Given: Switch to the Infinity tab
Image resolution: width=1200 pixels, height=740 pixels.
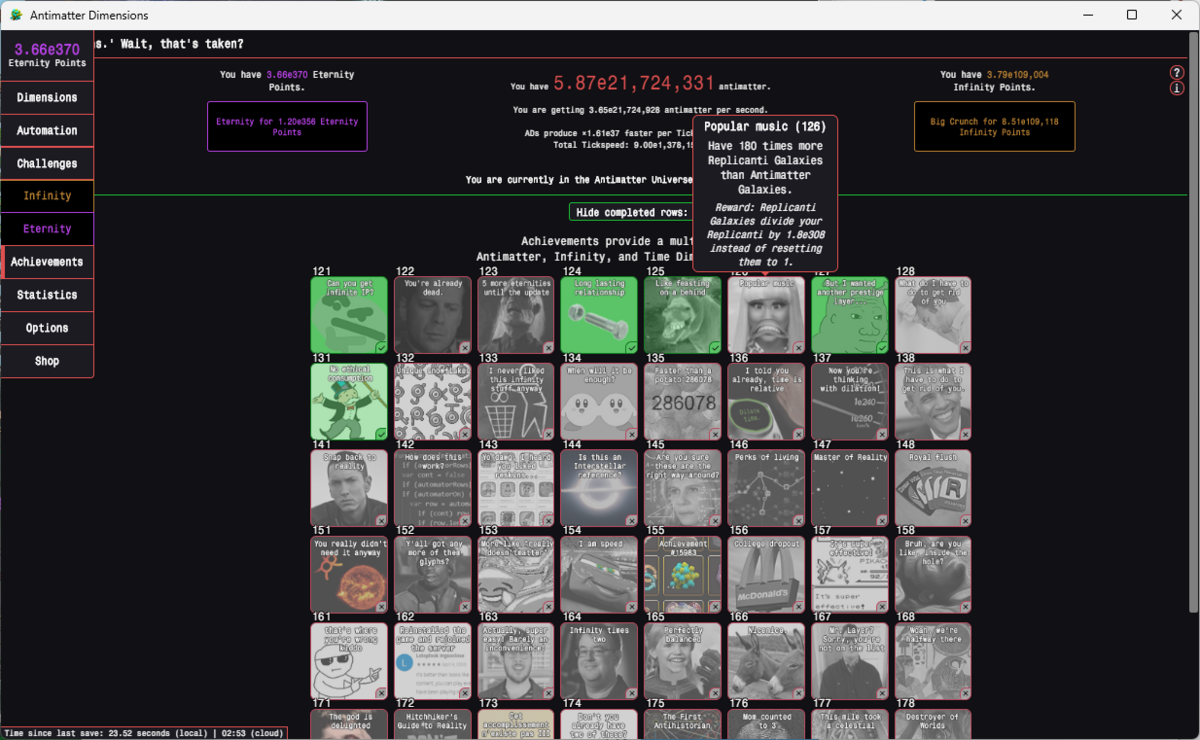Looking at the screenshot, I should (x=47, y=196).
